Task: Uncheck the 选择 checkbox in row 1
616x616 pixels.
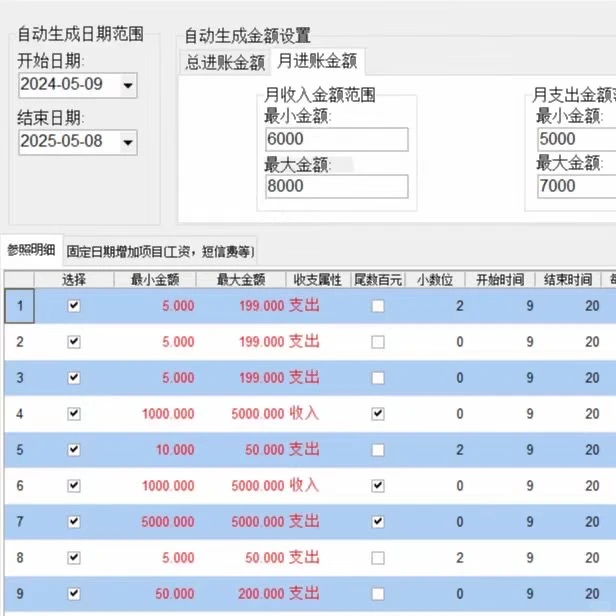Action: pos(74,306)
